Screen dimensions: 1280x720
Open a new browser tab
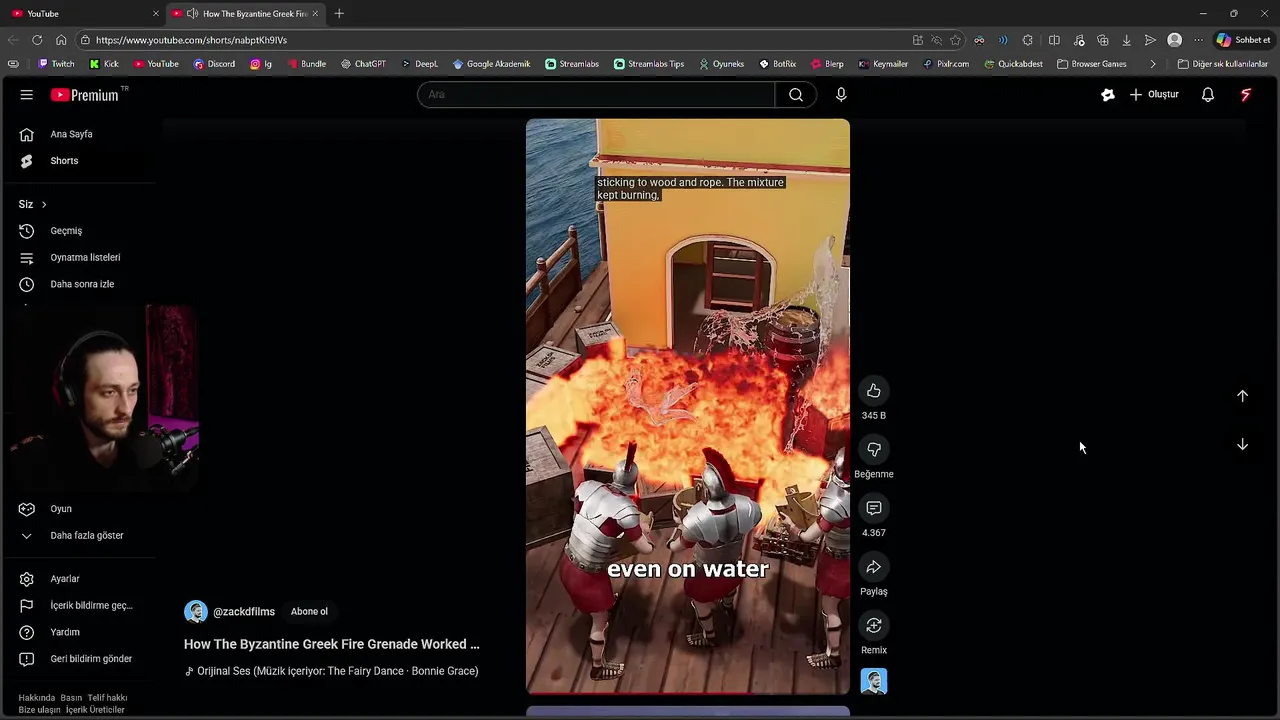point(339,13)
